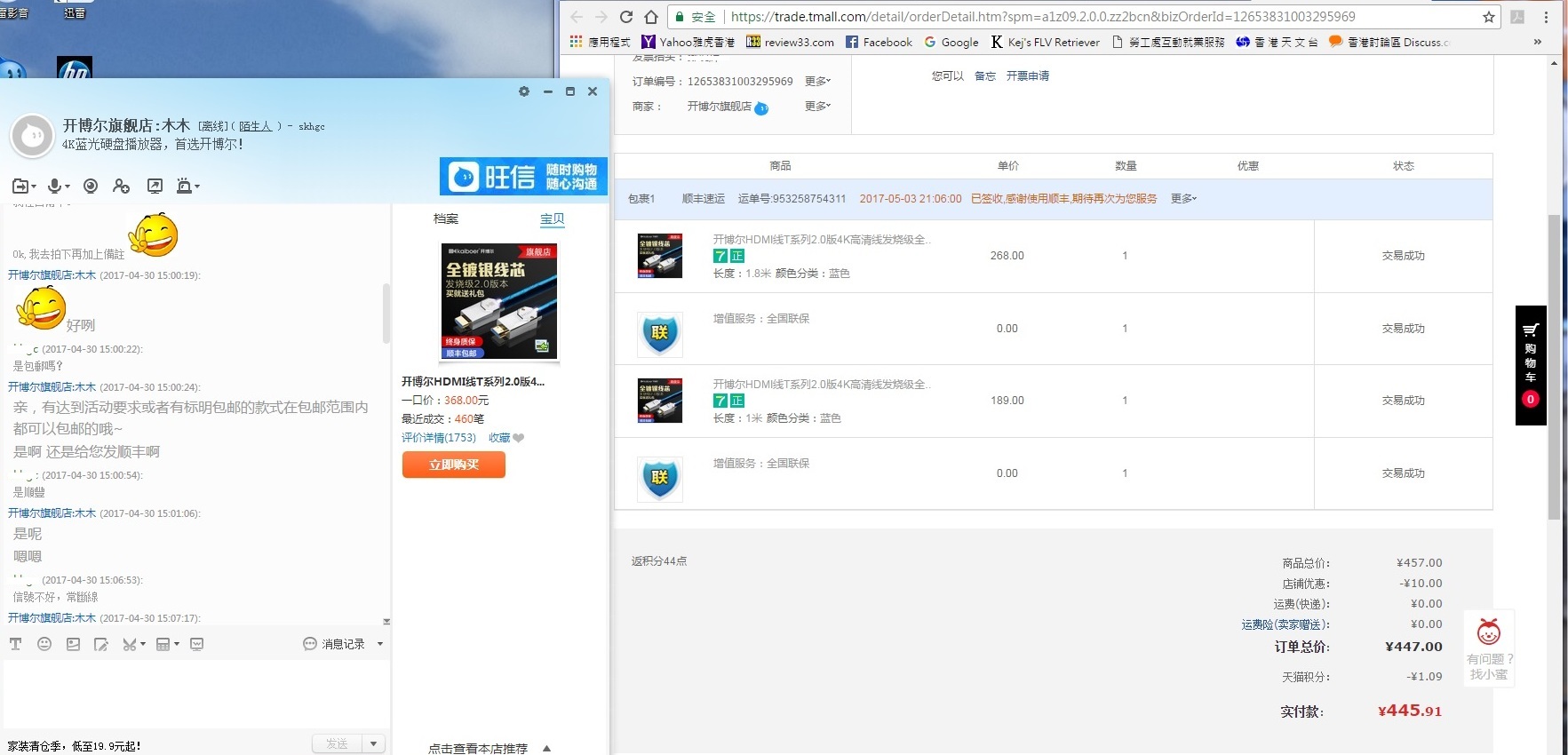Click the WangWang chat icon beside the merchant name
Screen dimensions: 1568x755
[x=761, y=107]
